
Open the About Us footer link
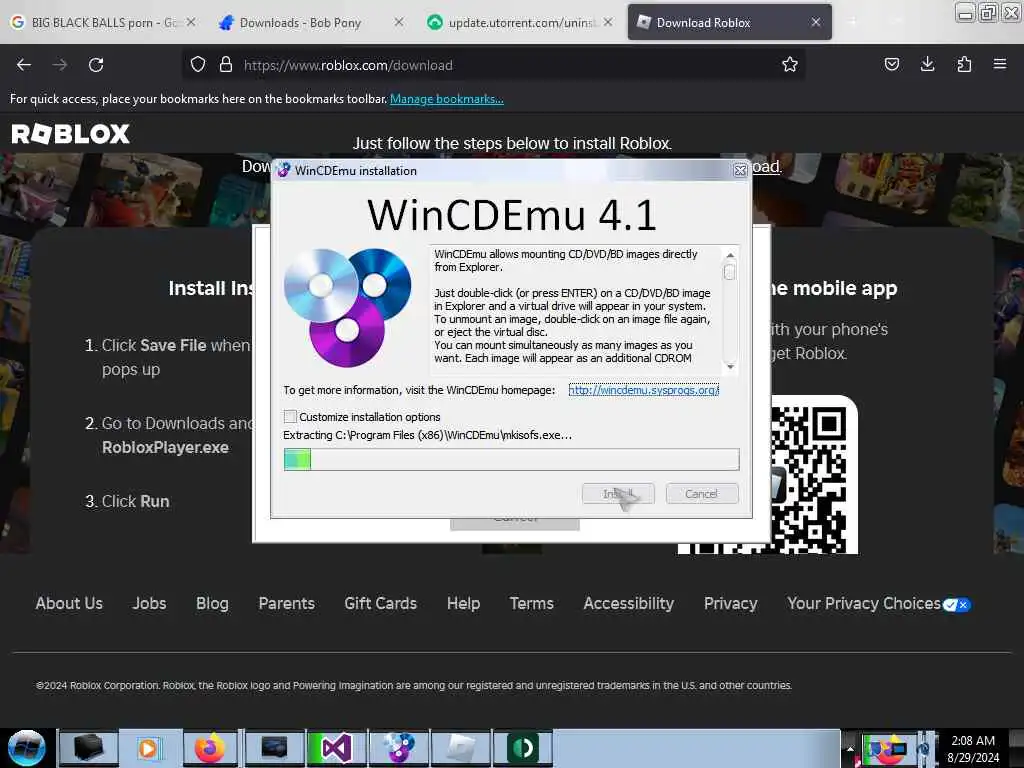click(69, 603)
